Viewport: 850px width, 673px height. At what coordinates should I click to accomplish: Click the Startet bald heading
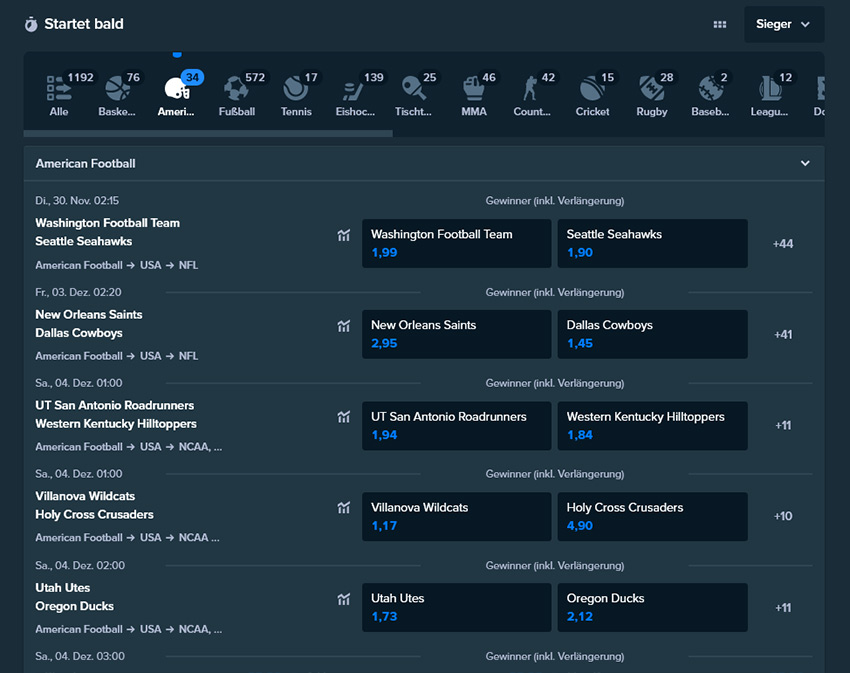click(84, 24)
